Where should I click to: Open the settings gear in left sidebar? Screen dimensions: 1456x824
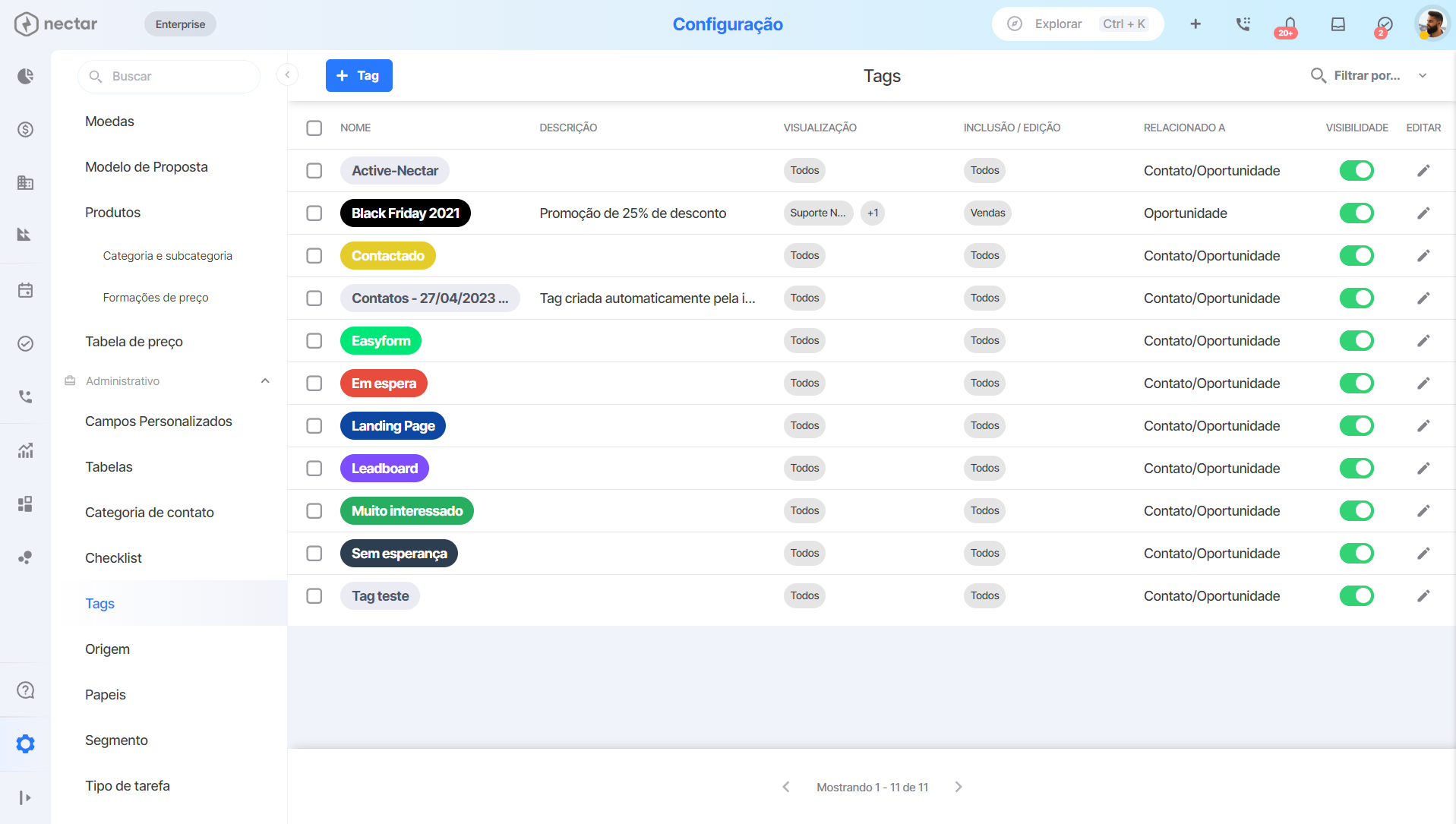[25, 743]
